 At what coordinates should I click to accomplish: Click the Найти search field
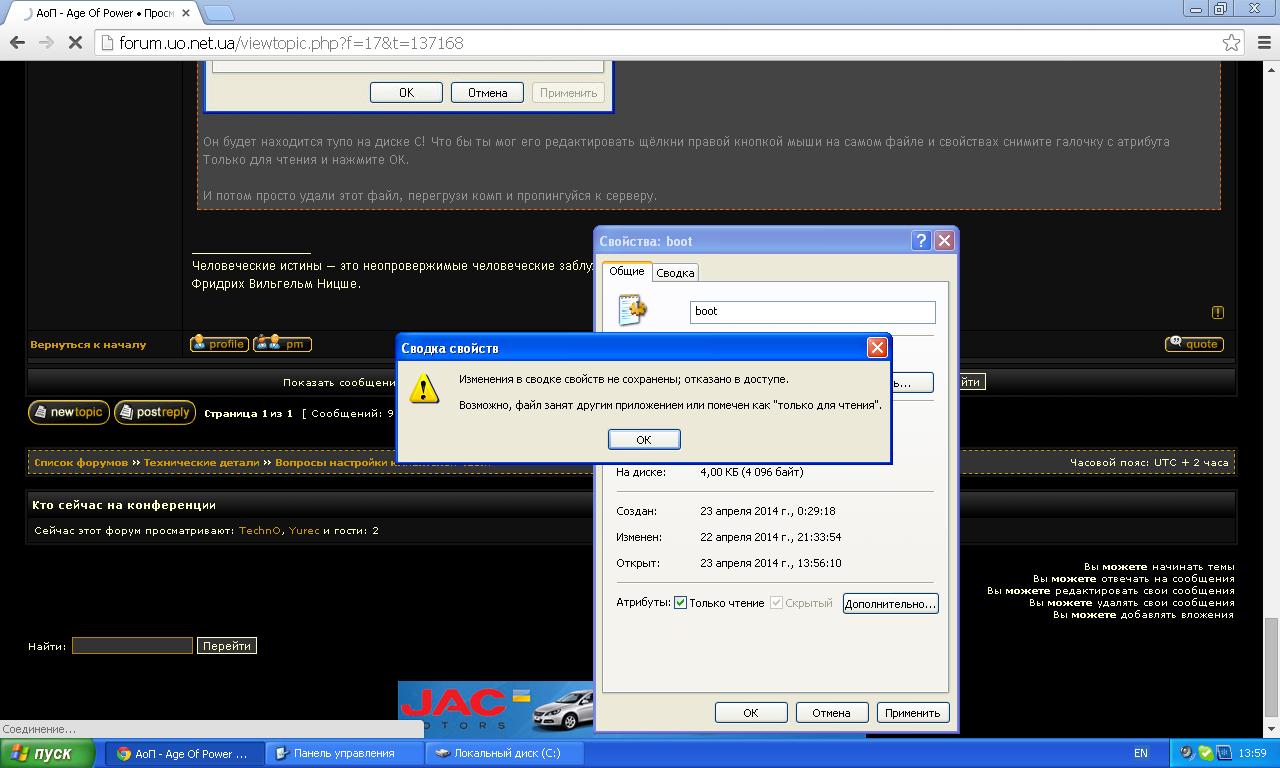(132, 646)
